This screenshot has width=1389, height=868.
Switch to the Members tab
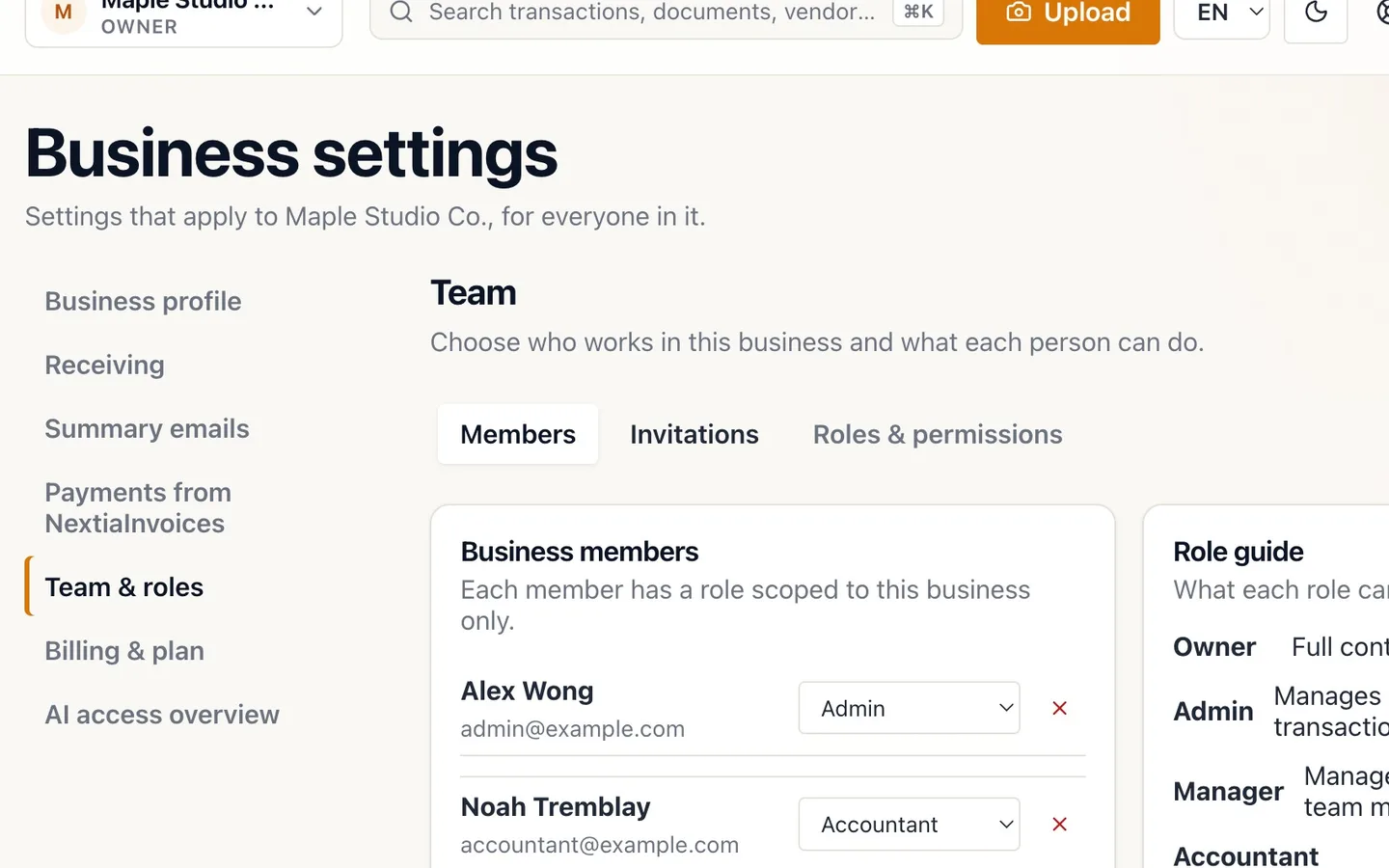pos(518,434)
